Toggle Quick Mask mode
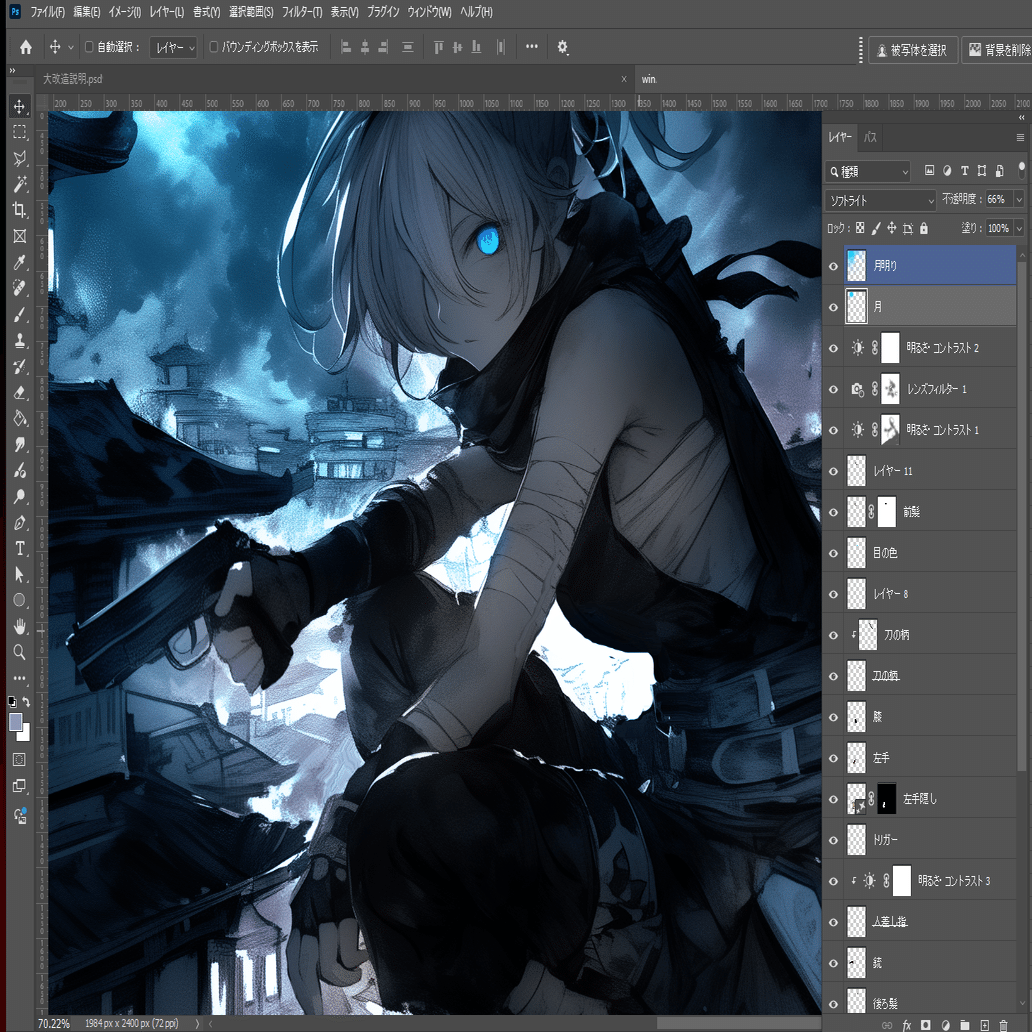1032x1032 pixels. 20,760
